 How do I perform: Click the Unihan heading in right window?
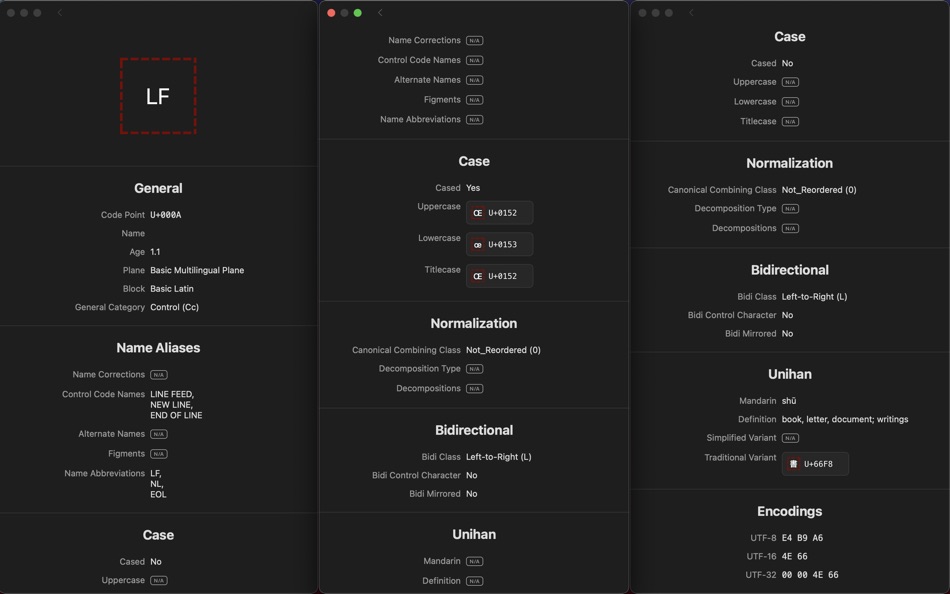[x=789, y=375]
